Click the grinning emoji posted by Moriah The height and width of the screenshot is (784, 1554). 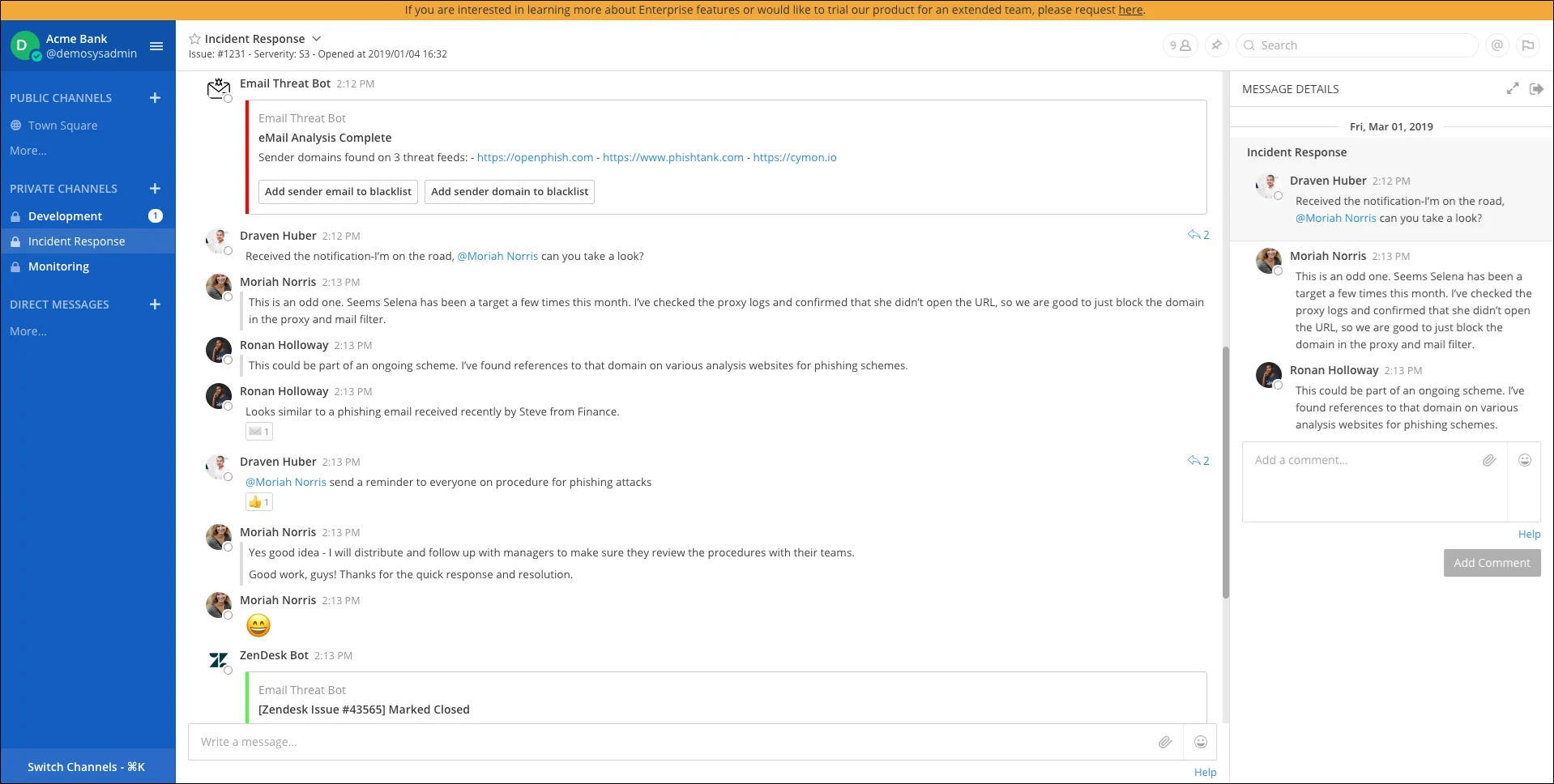pos(258,625)
